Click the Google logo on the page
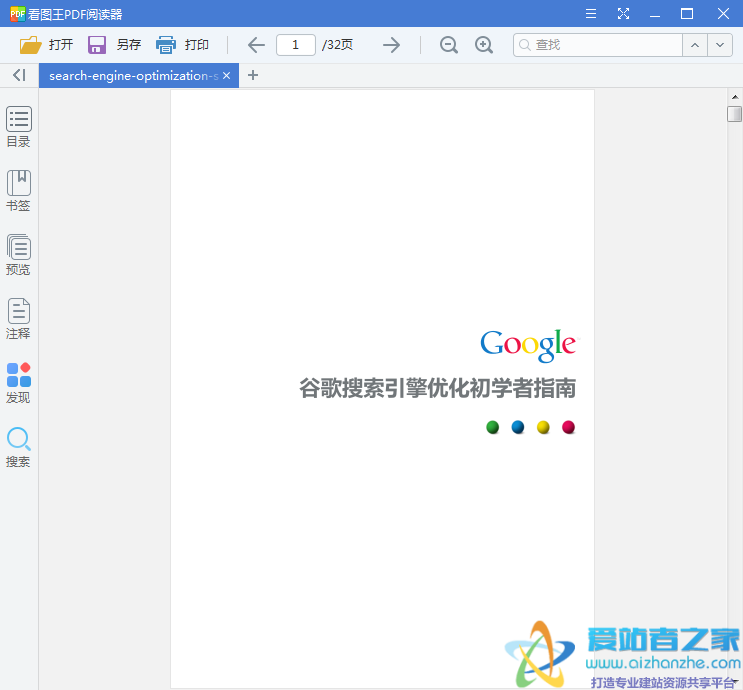Viewport: 743px width, 690px height. 530,345
